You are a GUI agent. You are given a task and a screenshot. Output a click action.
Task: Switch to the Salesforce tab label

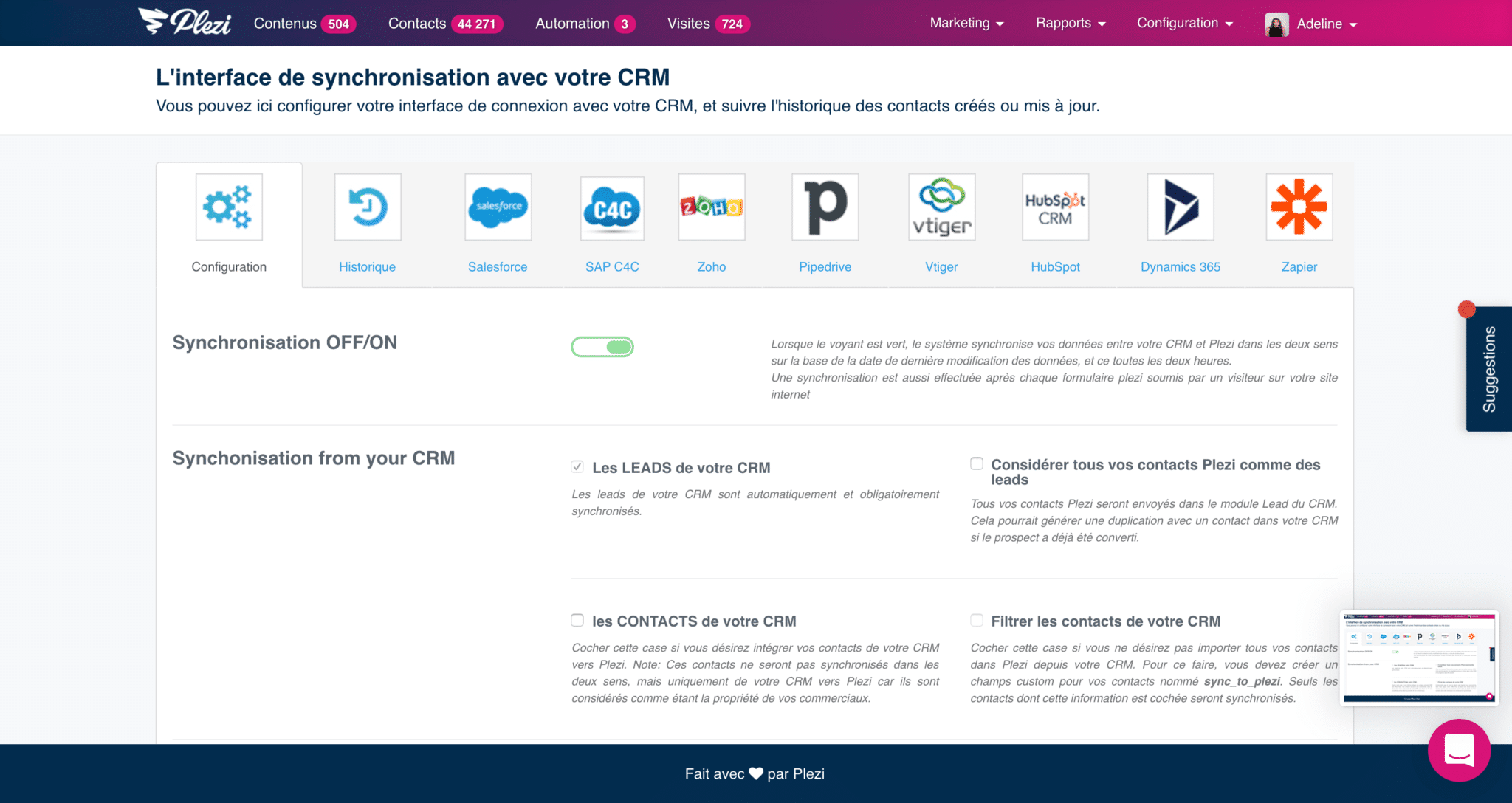pyautogui.click(x=498, y=267)
